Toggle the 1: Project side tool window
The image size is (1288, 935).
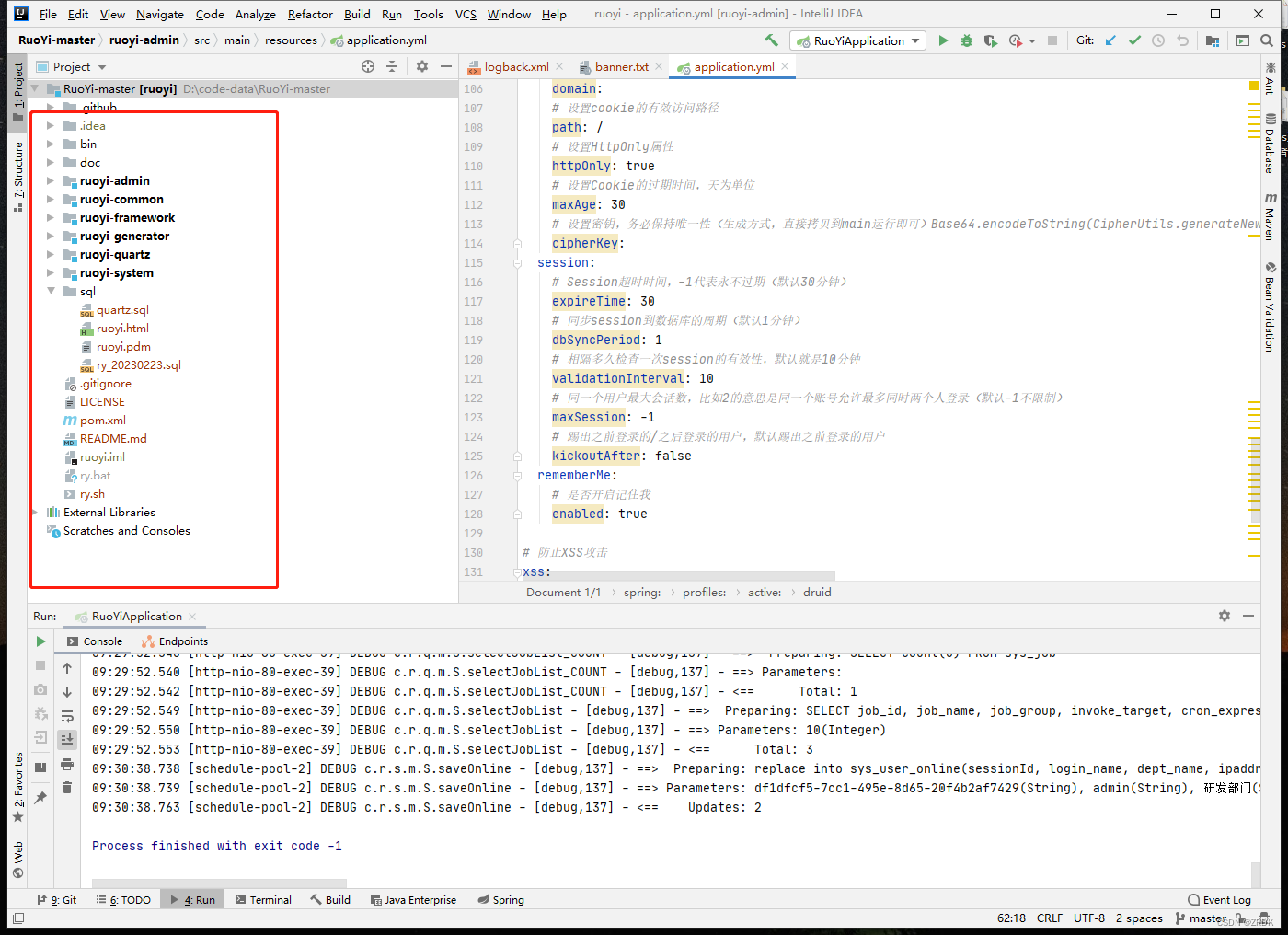pos(17,91)
